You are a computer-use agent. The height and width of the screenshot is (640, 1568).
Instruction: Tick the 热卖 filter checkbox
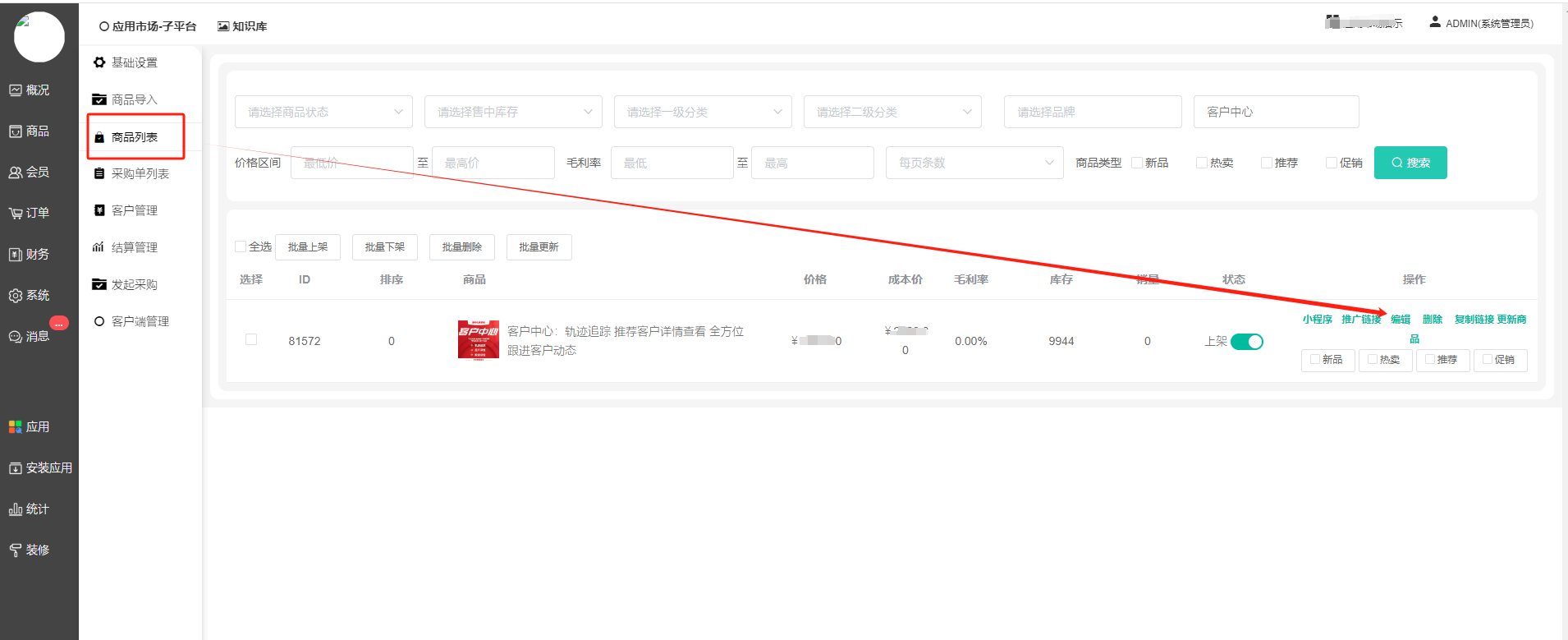pyautogui.click(x=1202, y=163)
